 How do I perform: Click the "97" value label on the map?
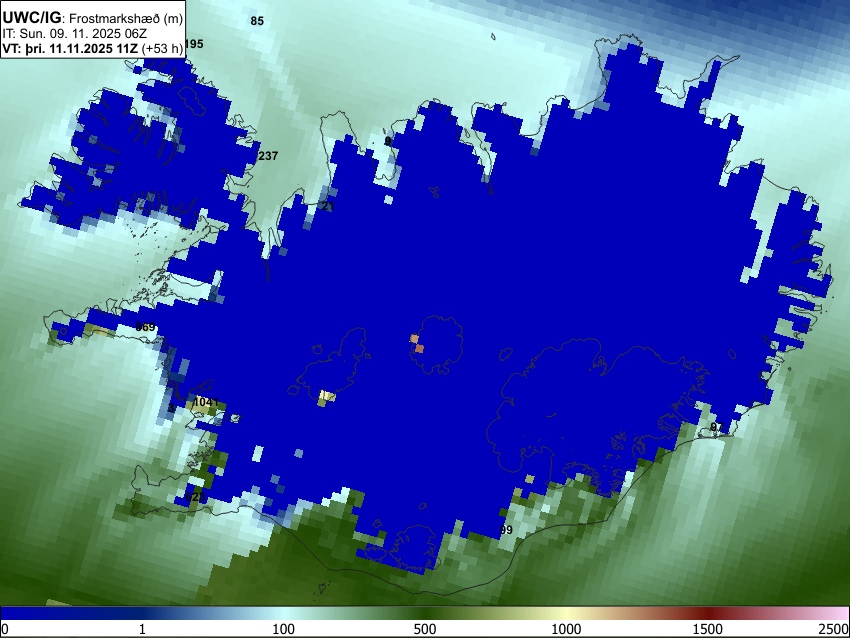tap(717, 427)
